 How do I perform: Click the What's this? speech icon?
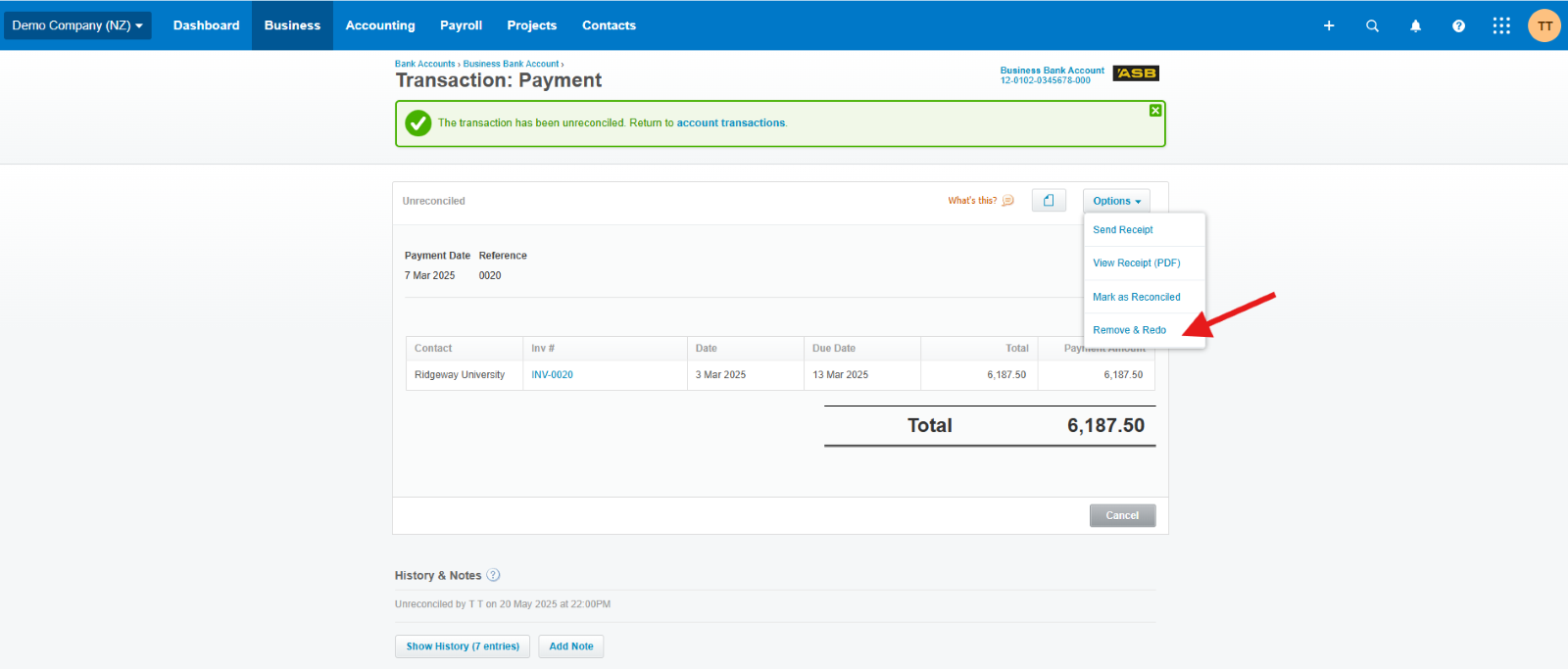(1007, 200)
